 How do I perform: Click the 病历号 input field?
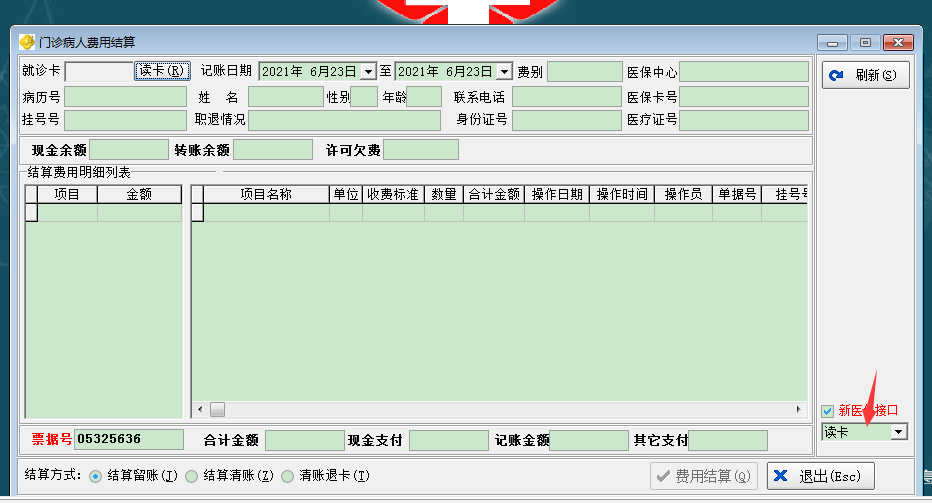coord(125,97)
